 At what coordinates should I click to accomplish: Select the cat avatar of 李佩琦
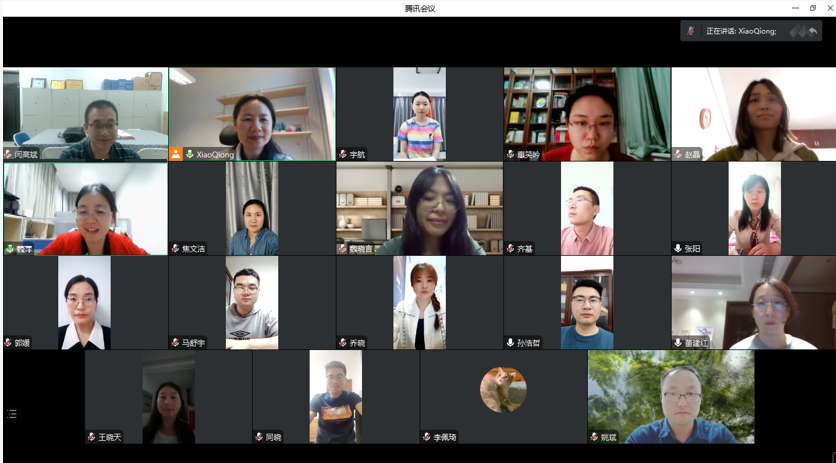[503, 389]
